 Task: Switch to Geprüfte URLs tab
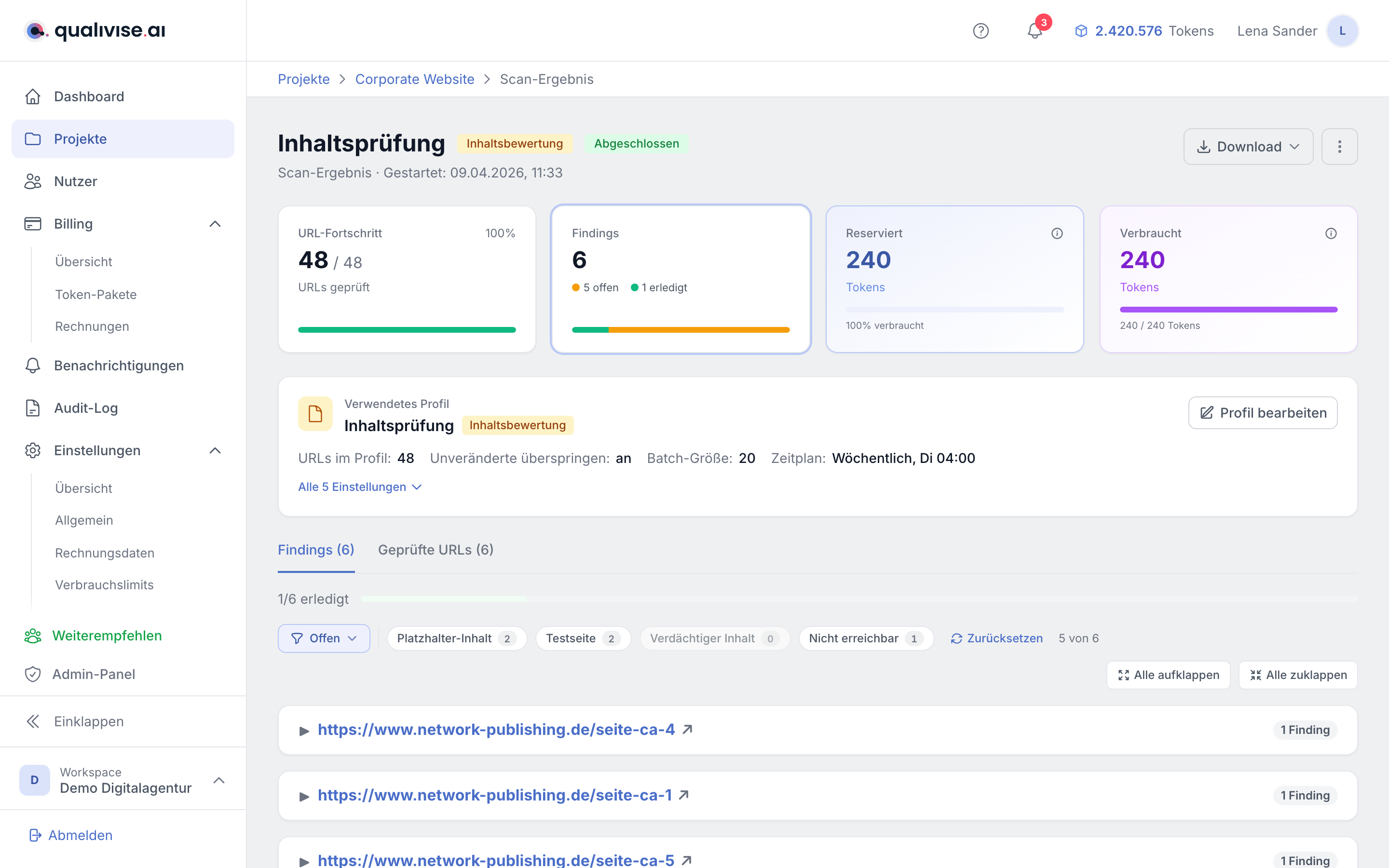(436, 549)
